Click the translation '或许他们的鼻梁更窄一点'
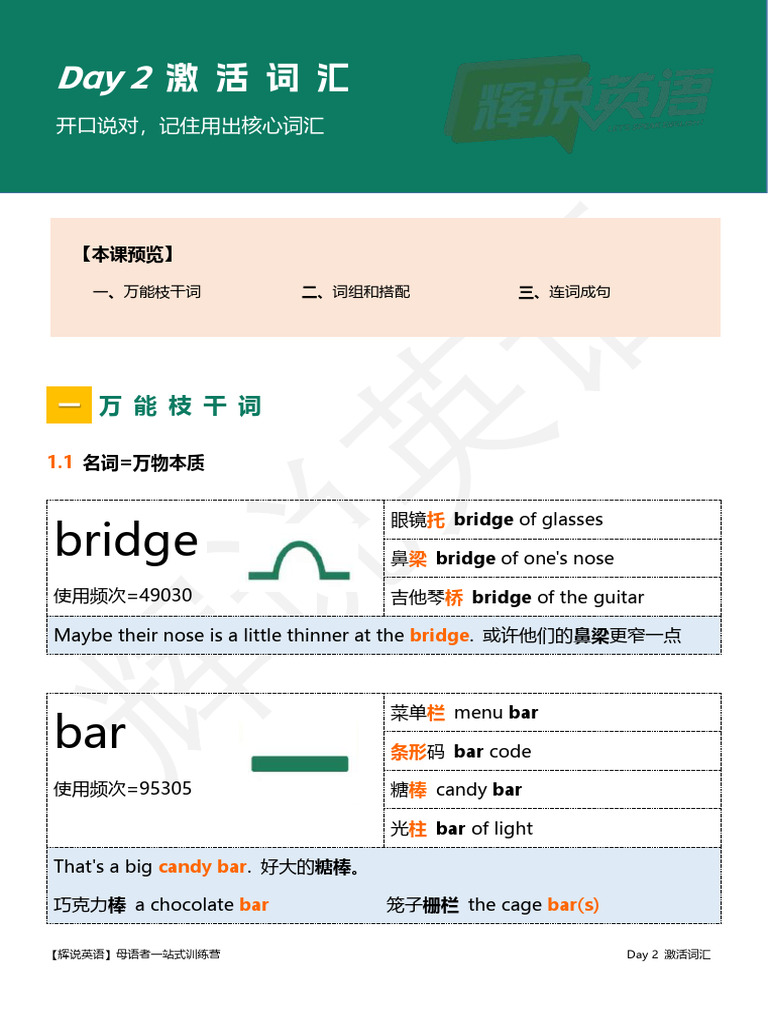Viewport: 768px width, 1024px height. coord(582,635)
